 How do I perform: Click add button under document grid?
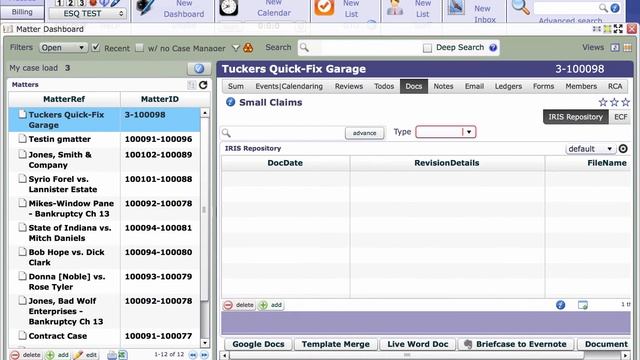271,305
